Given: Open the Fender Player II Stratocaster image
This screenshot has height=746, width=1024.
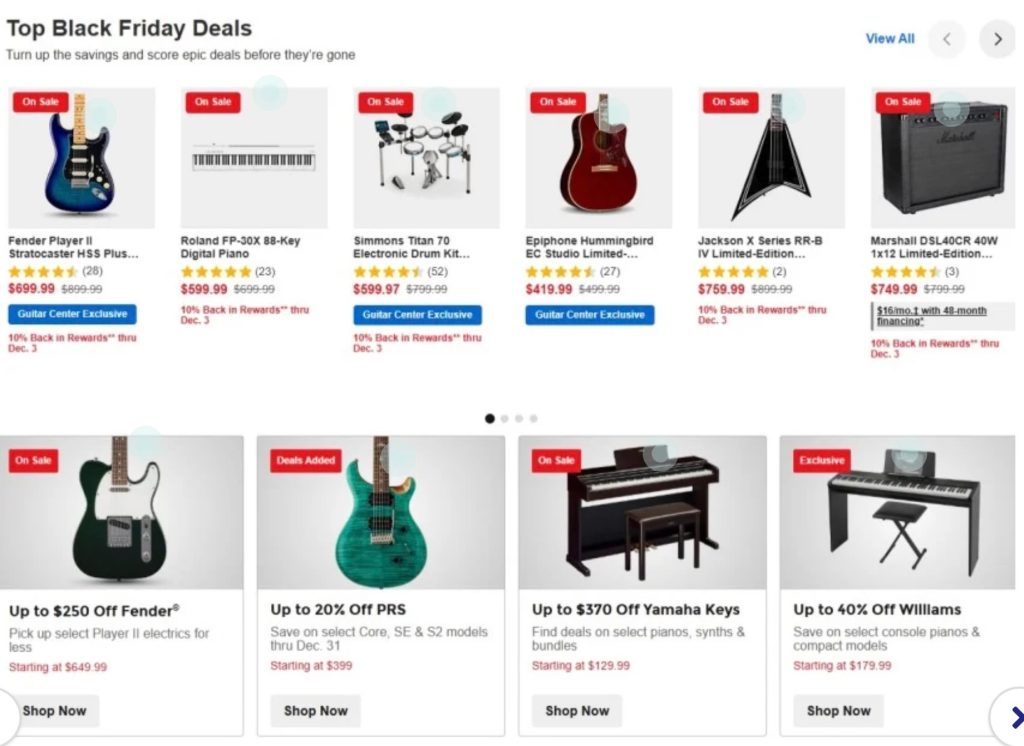Looking at the screenshot, I should point(80,157).
